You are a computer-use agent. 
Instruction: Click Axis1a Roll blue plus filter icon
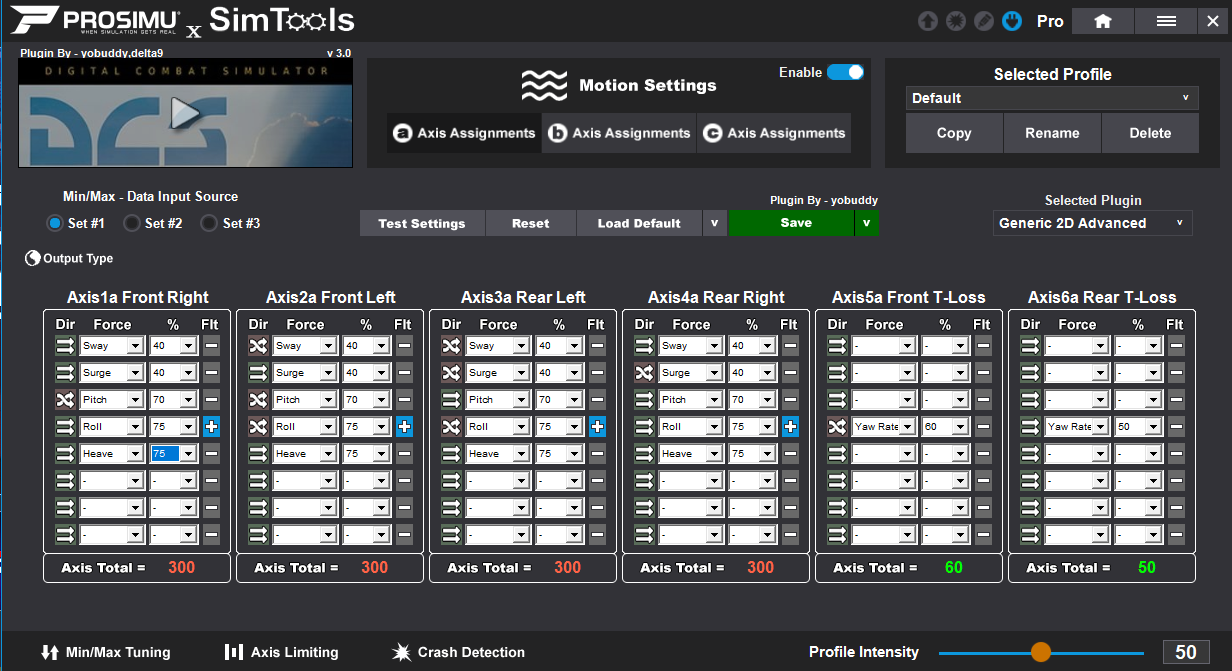coord(211,426)
